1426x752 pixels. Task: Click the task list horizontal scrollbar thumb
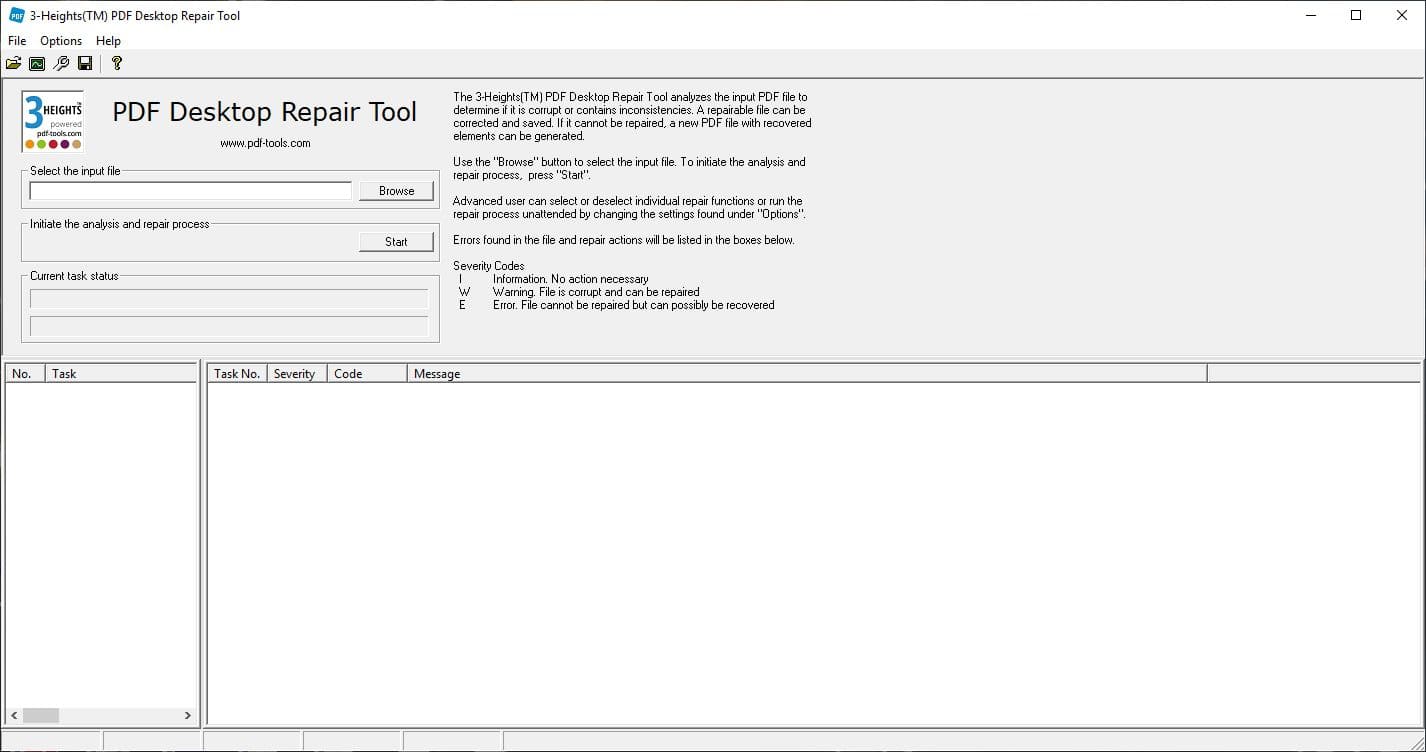pyautogui.click(x=41, y=716)
